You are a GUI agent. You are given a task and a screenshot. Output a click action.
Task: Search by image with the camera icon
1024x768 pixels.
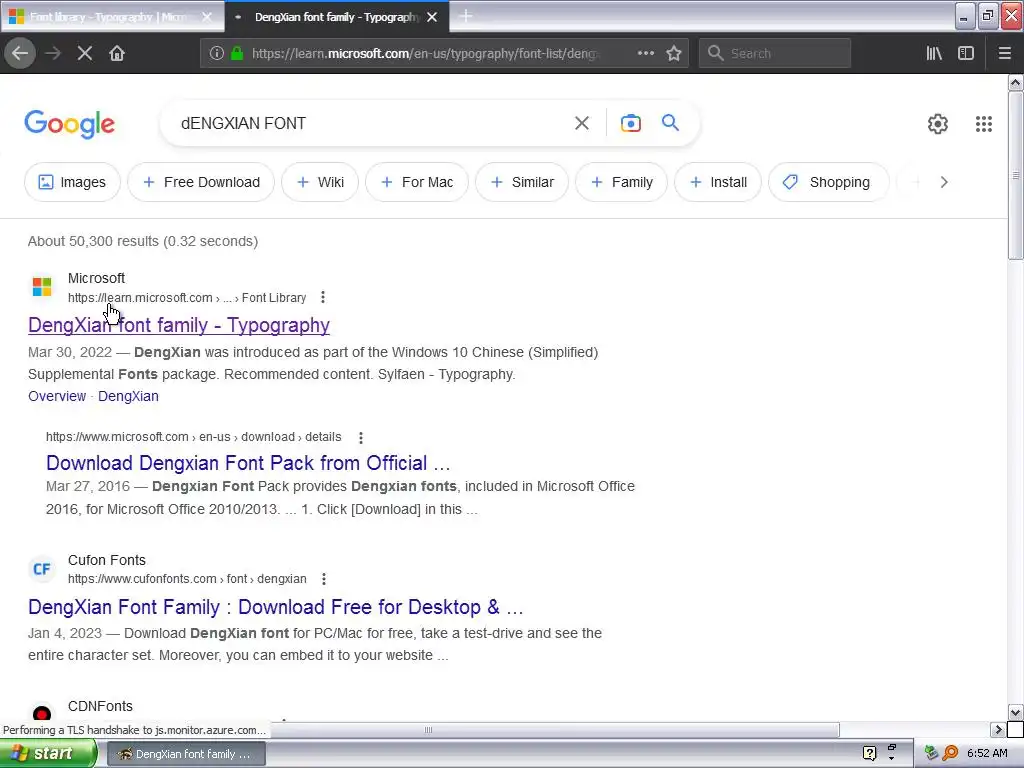coord(630,123)
